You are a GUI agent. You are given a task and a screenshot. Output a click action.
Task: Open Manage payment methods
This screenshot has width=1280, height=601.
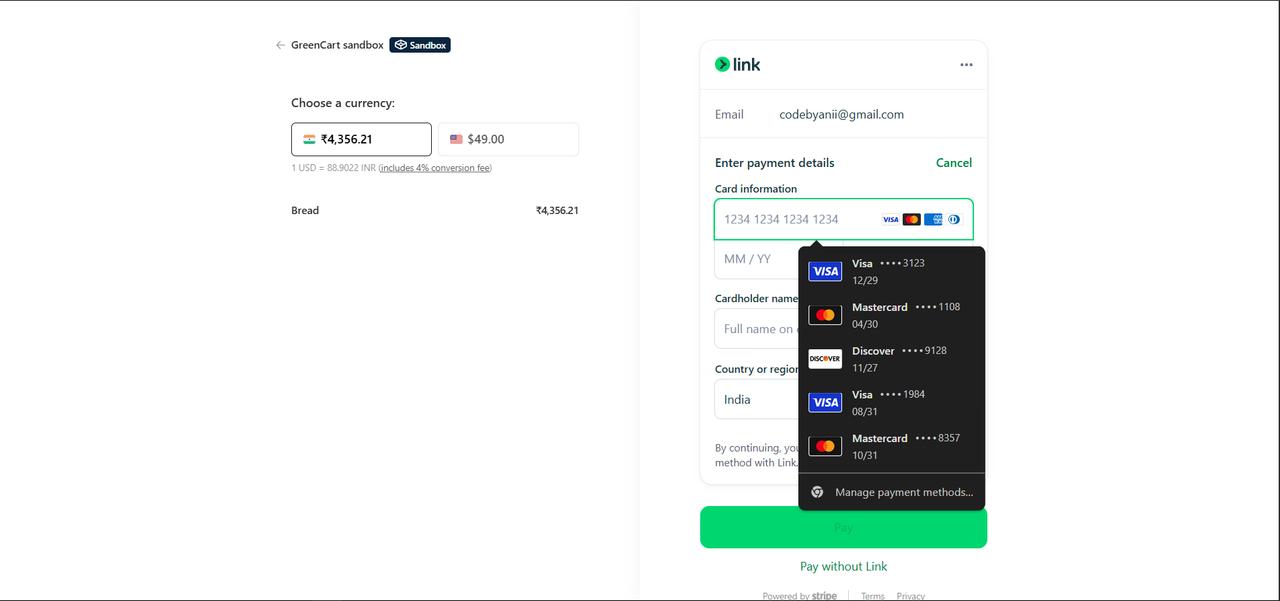point(892,492)
